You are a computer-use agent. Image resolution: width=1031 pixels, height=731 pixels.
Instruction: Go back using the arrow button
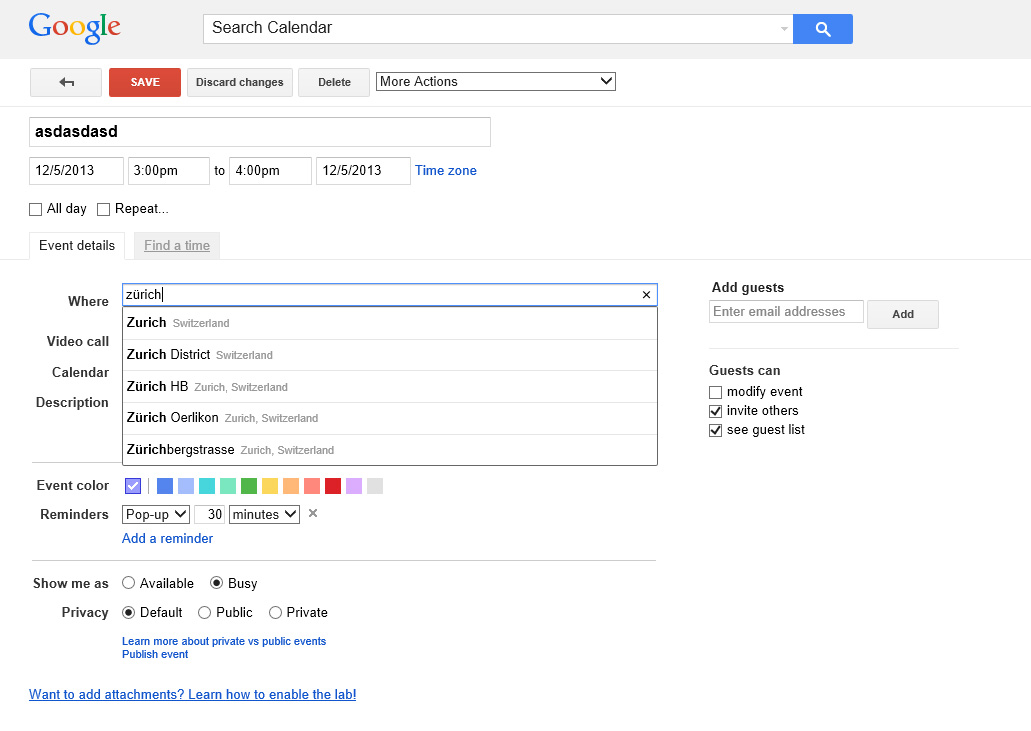coord(66,82)
